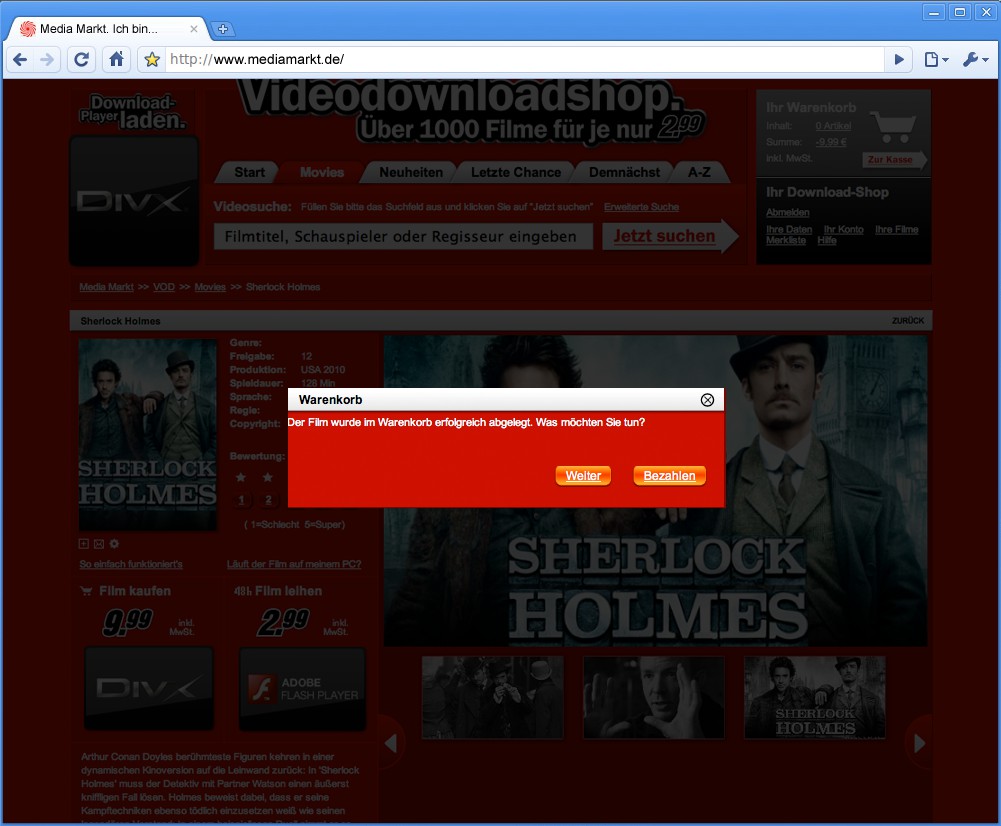1001x826 pixels.
Task: Click the browser forward arrow
Action: (x=47, y=60)
